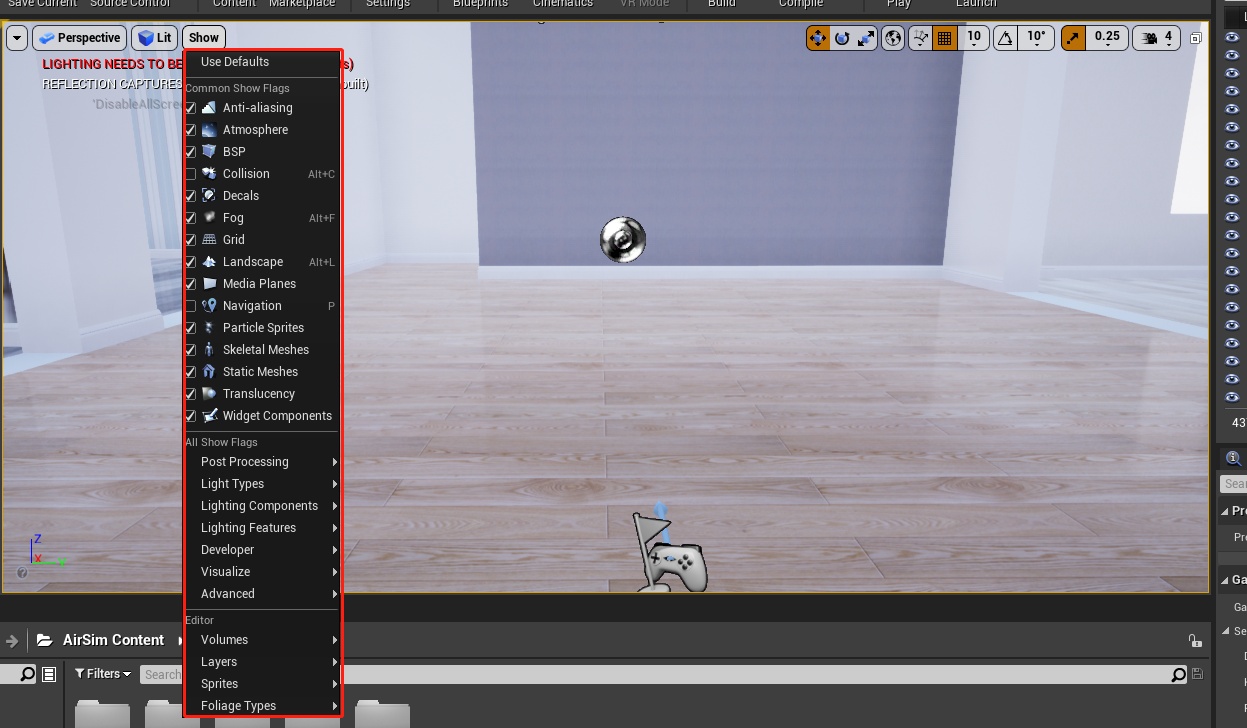Click the Perspective view button
The height and width of the screenshot is (728, 1247).
click(x=80, y=38)
